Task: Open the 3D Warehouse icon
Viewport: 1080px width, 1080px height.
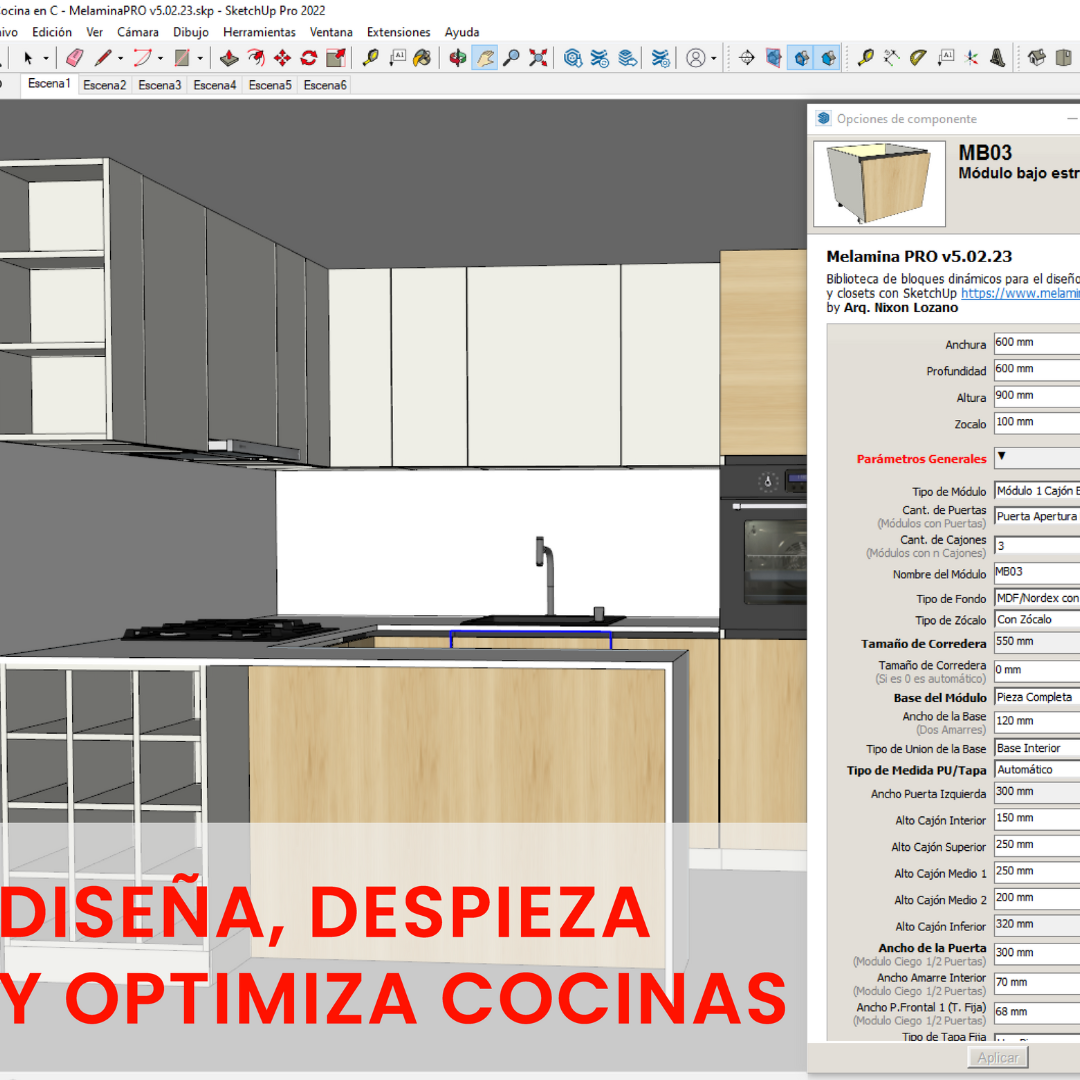Action: point(573,59)
